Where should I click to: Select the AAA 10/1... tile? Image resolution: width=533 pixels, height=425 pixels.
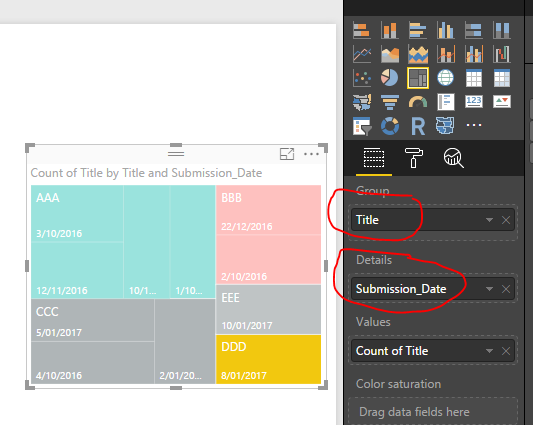(x=147, y=242)
